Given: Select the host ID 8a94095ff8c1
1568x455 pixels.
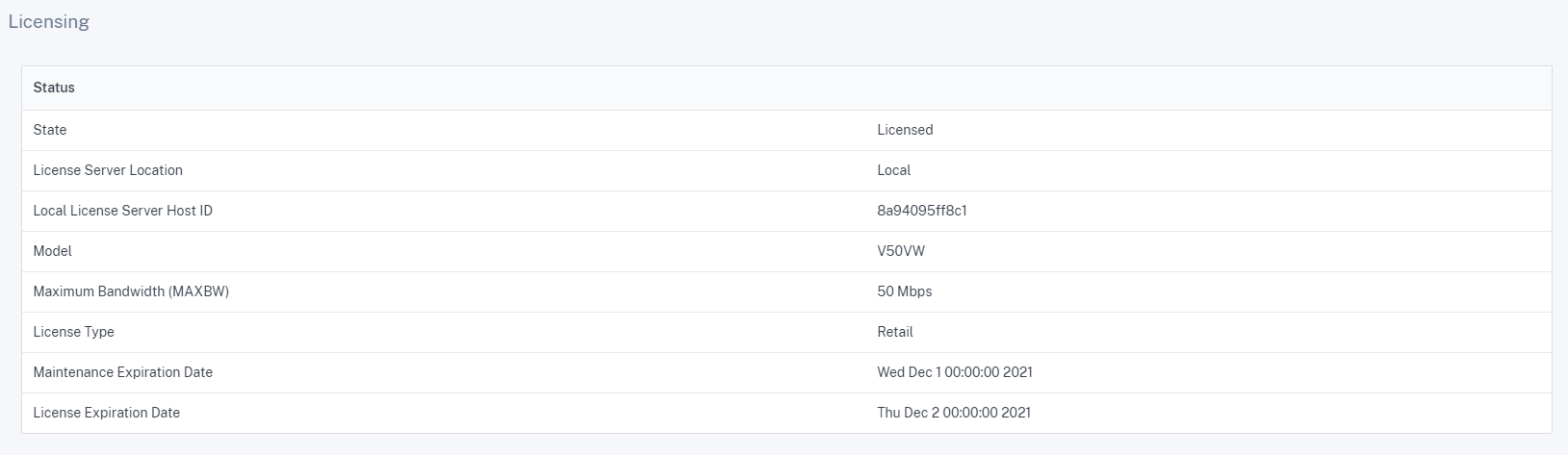Looking at the screenshot, I should (922, 211).
